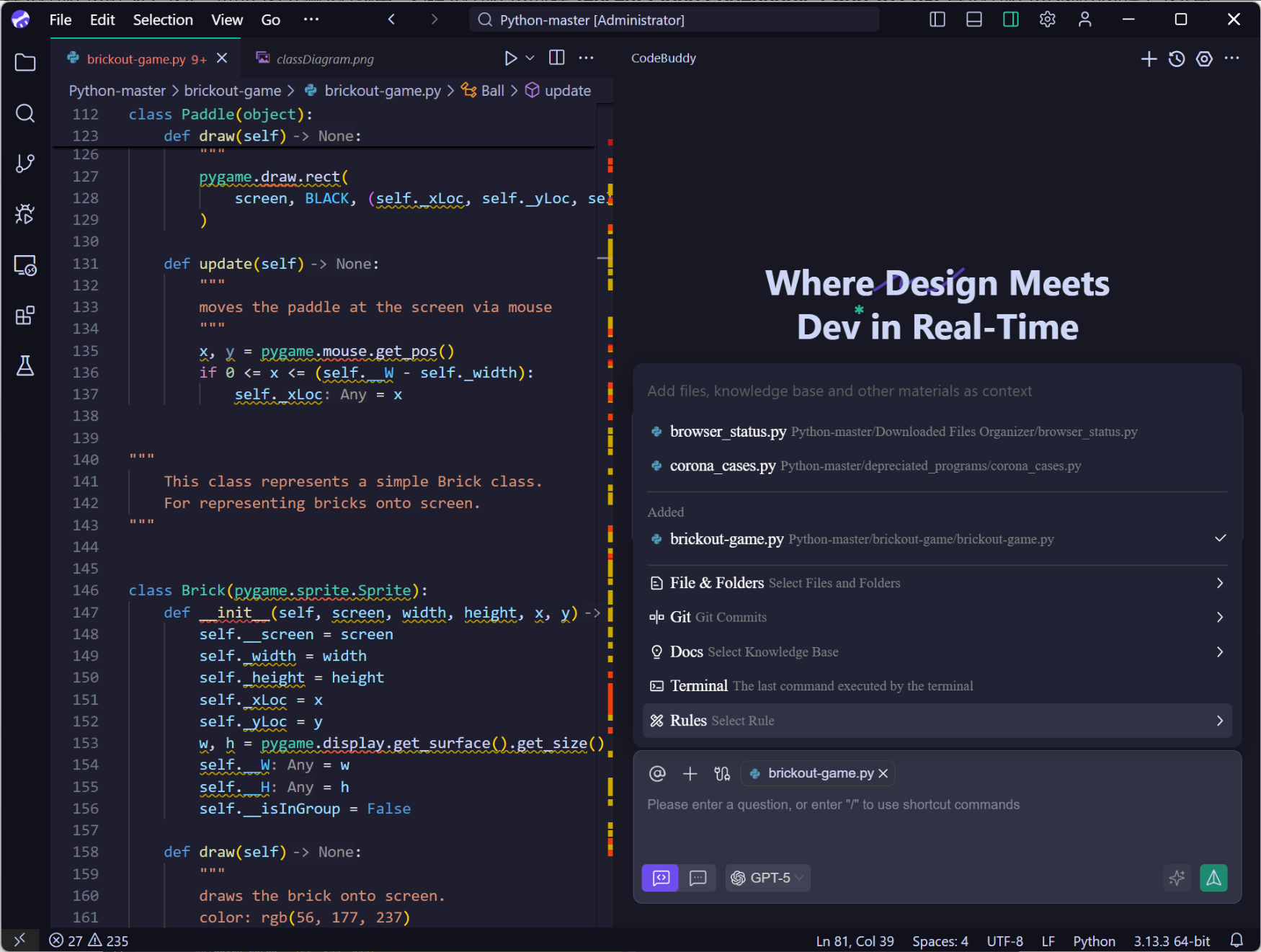This screenshot has height=952, width=1261.
Task: Expand the File & Folders context option
Action: 937,583
